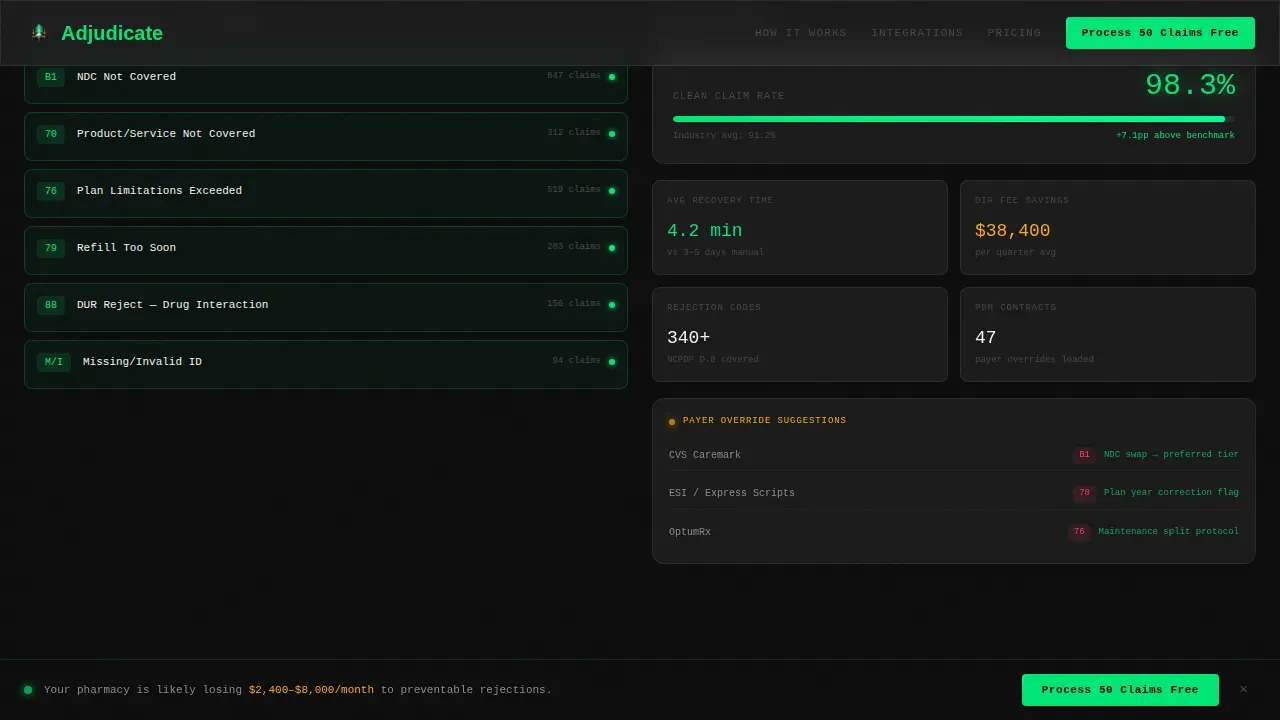Click the green indicator dot in bottom banner
Image resolution: width=1280 pixels, height=720 pixels.
(28, 690)
